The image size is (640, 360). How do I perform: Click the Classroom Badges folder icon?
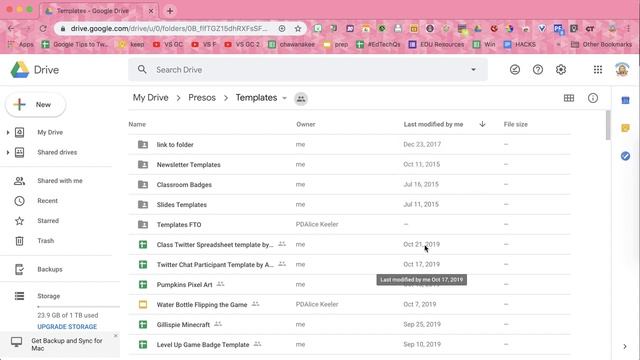(x=143, y=184)
